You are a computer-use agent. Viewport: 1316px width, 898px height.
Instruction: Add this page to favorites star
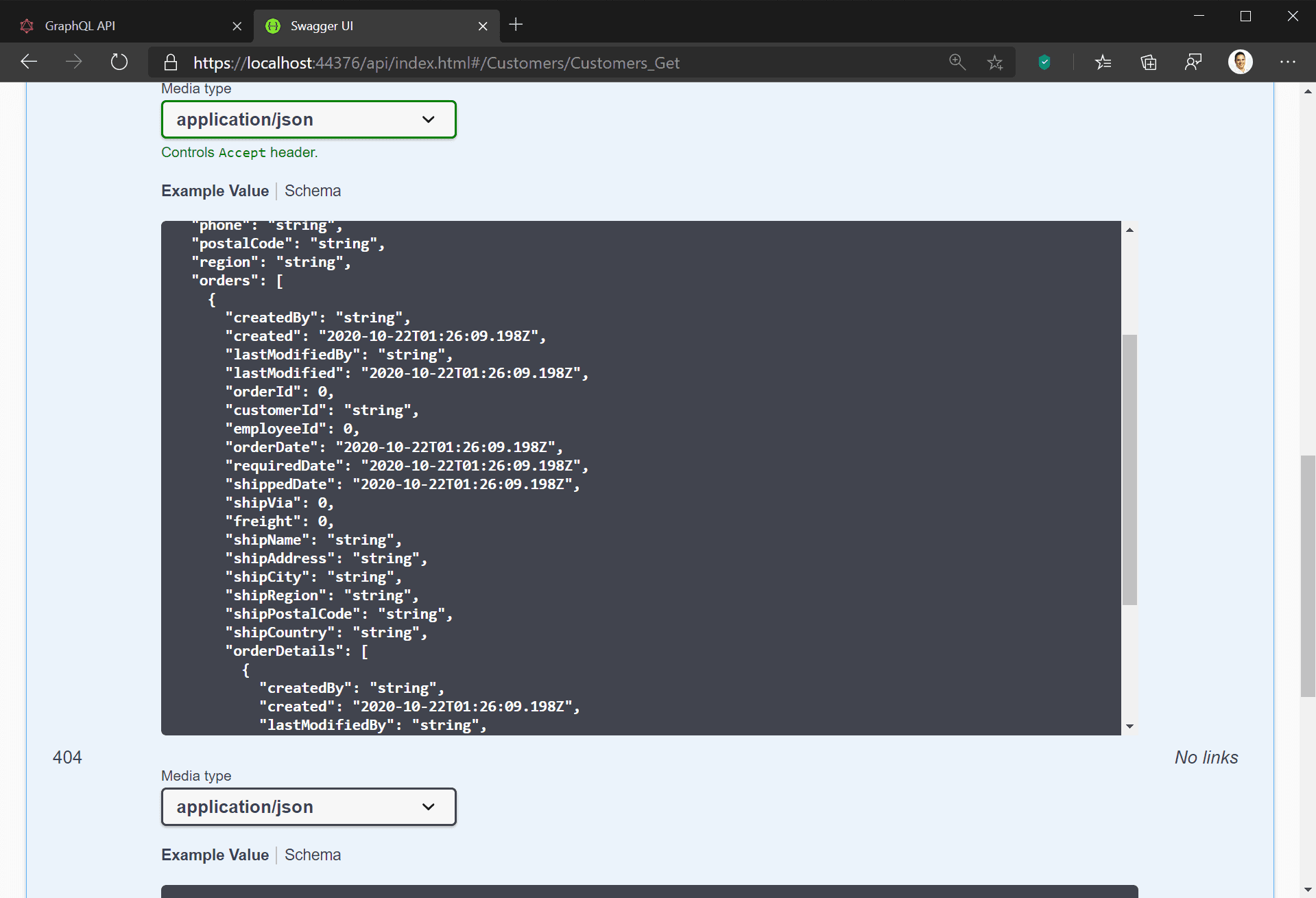point(995,62)
